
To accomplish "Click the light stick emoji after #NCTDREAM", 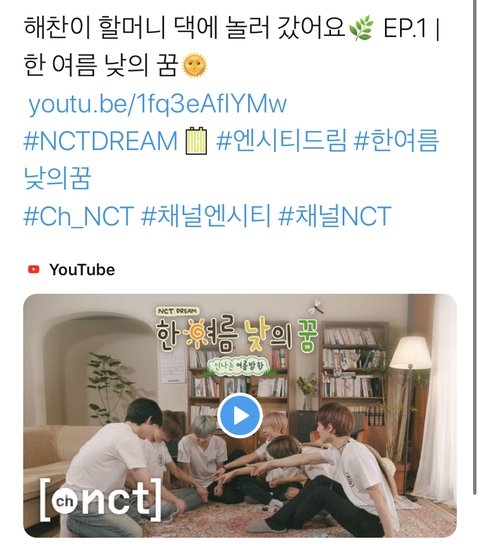I will coord(196,141).
